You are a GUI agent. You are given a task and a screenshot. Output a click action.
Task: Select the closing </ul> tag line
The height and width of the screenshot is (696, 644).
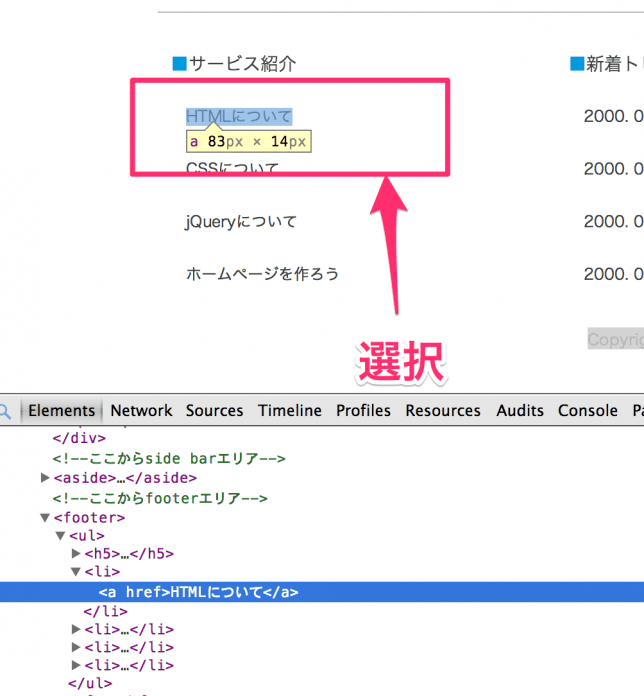pyautogui.click(x=90, y=683)
